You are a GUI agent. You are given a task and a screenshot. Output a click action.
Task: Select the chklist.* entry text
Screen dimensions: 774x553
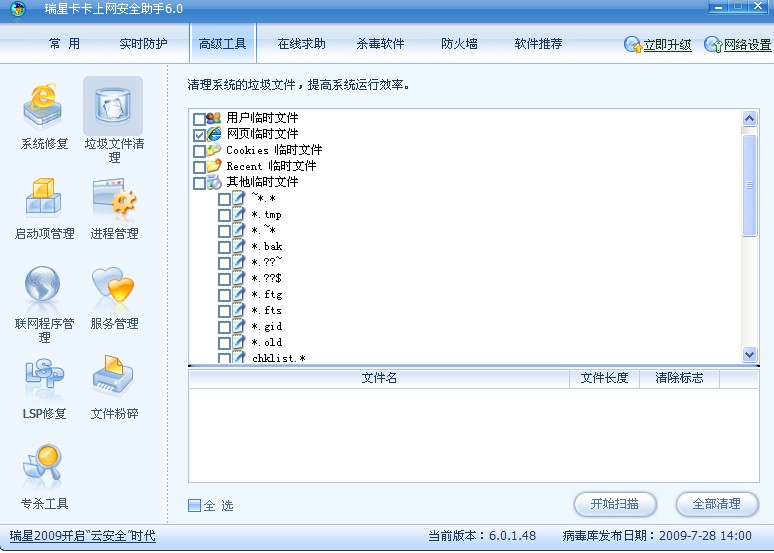tap(279, 358)
